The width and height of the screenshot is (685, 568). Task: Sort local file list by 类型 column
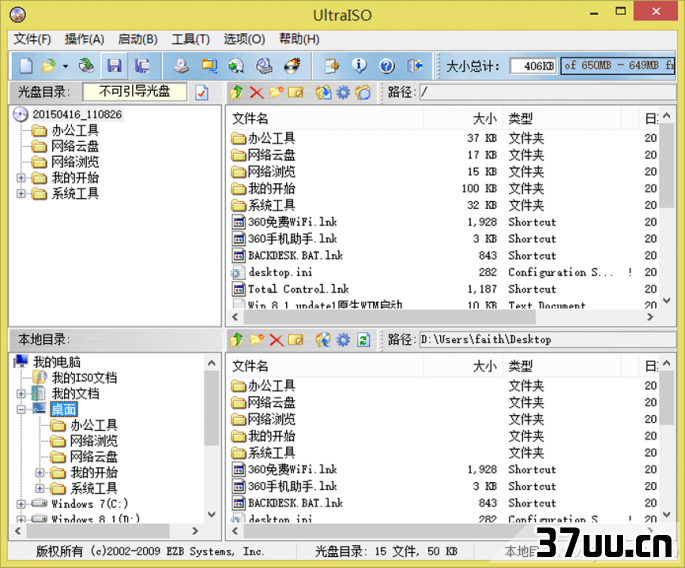562,366
